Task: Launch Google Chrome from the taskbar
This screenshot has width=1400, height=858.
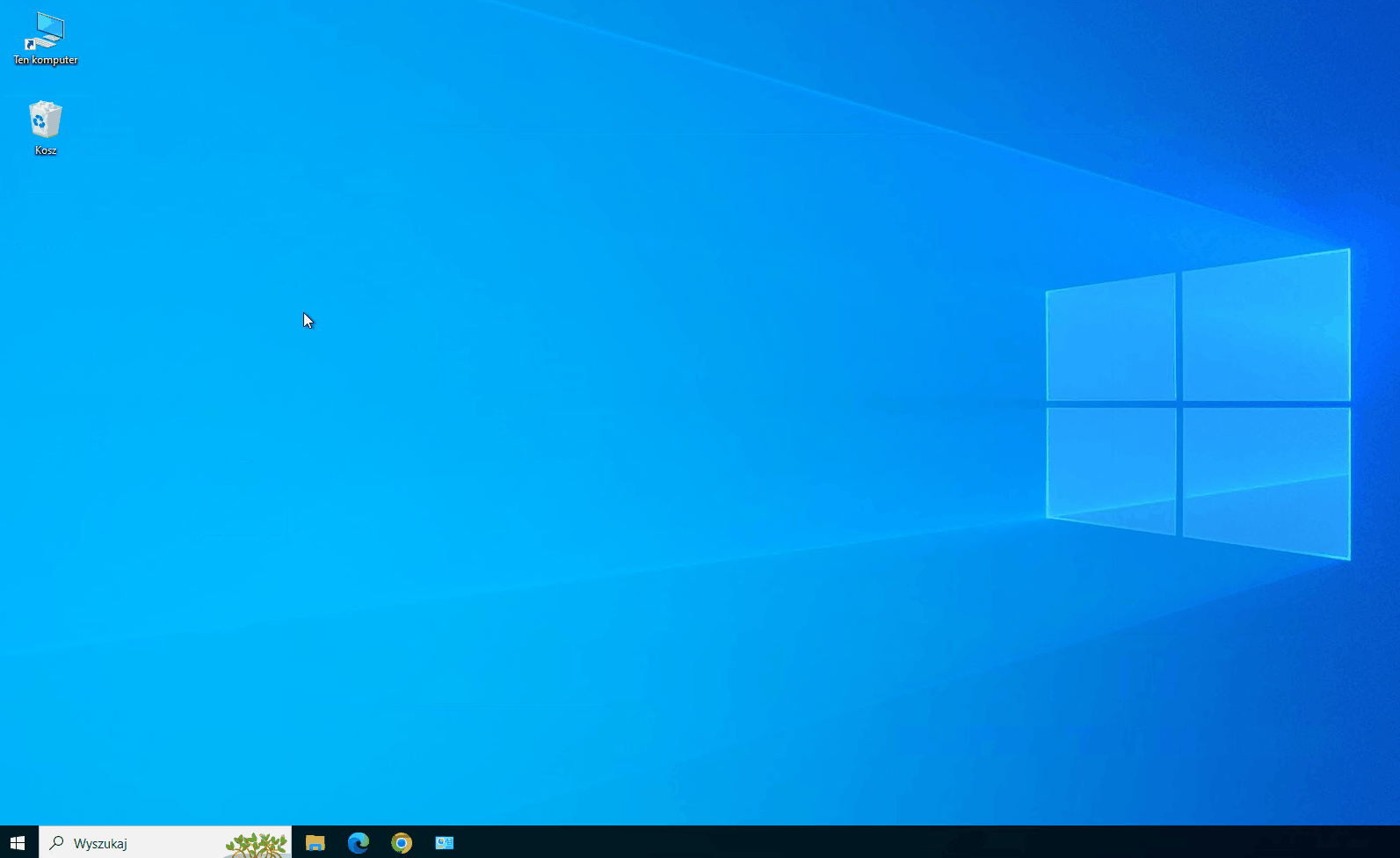Action: coord(401,842)
